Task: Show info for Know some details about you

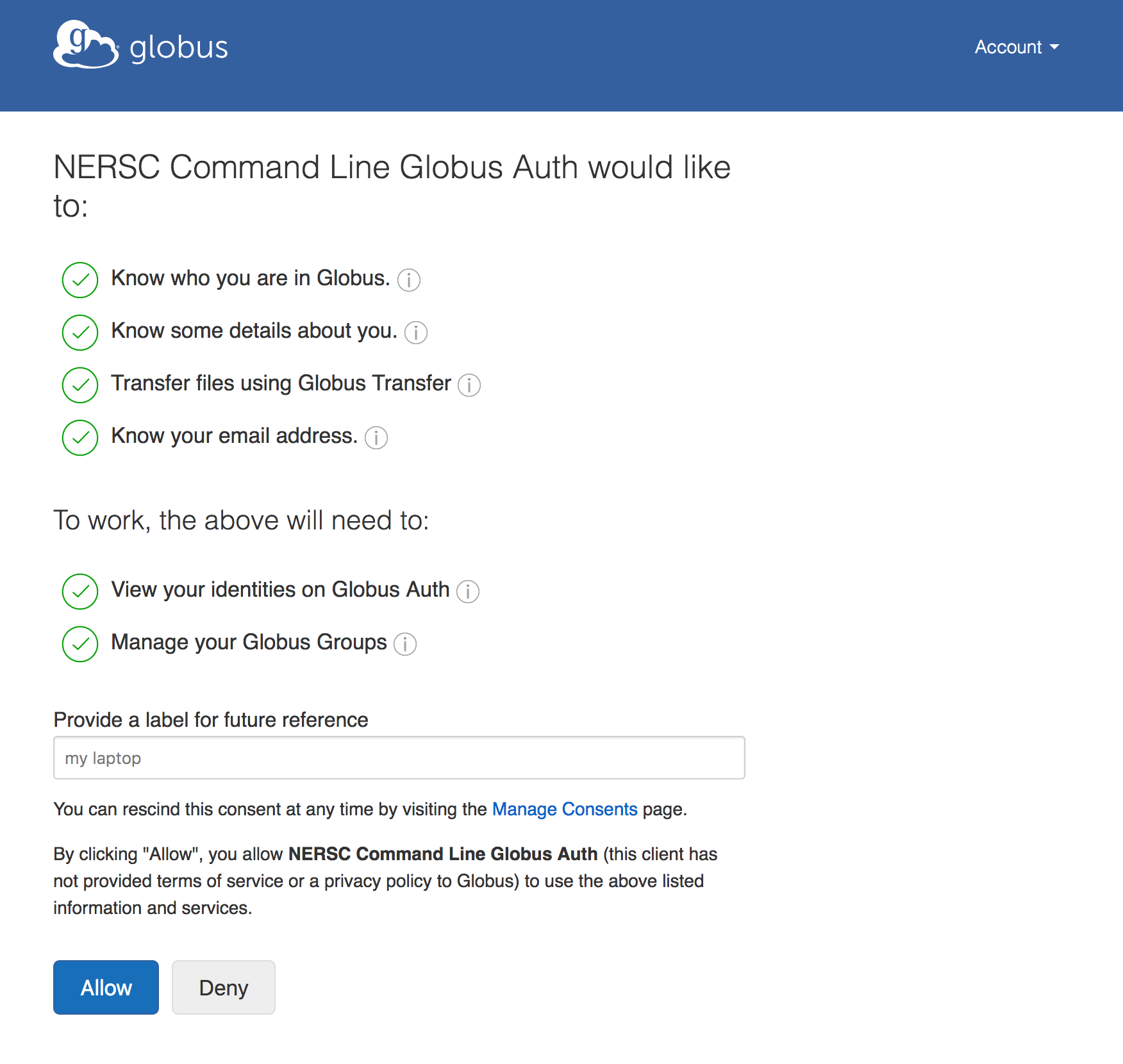Action: pos(415,333)
